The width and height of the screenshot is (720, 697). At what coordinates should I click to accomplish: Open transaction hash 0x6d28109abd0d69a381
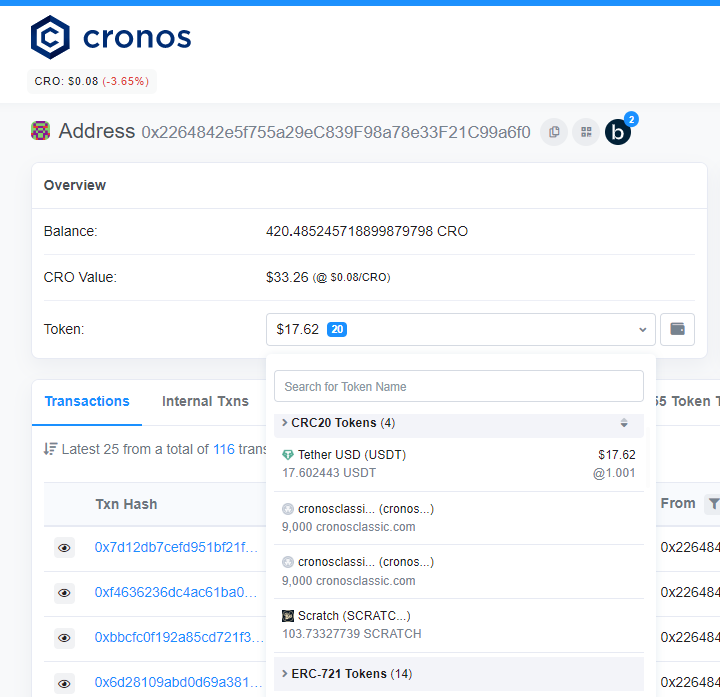tap(178, 682)
